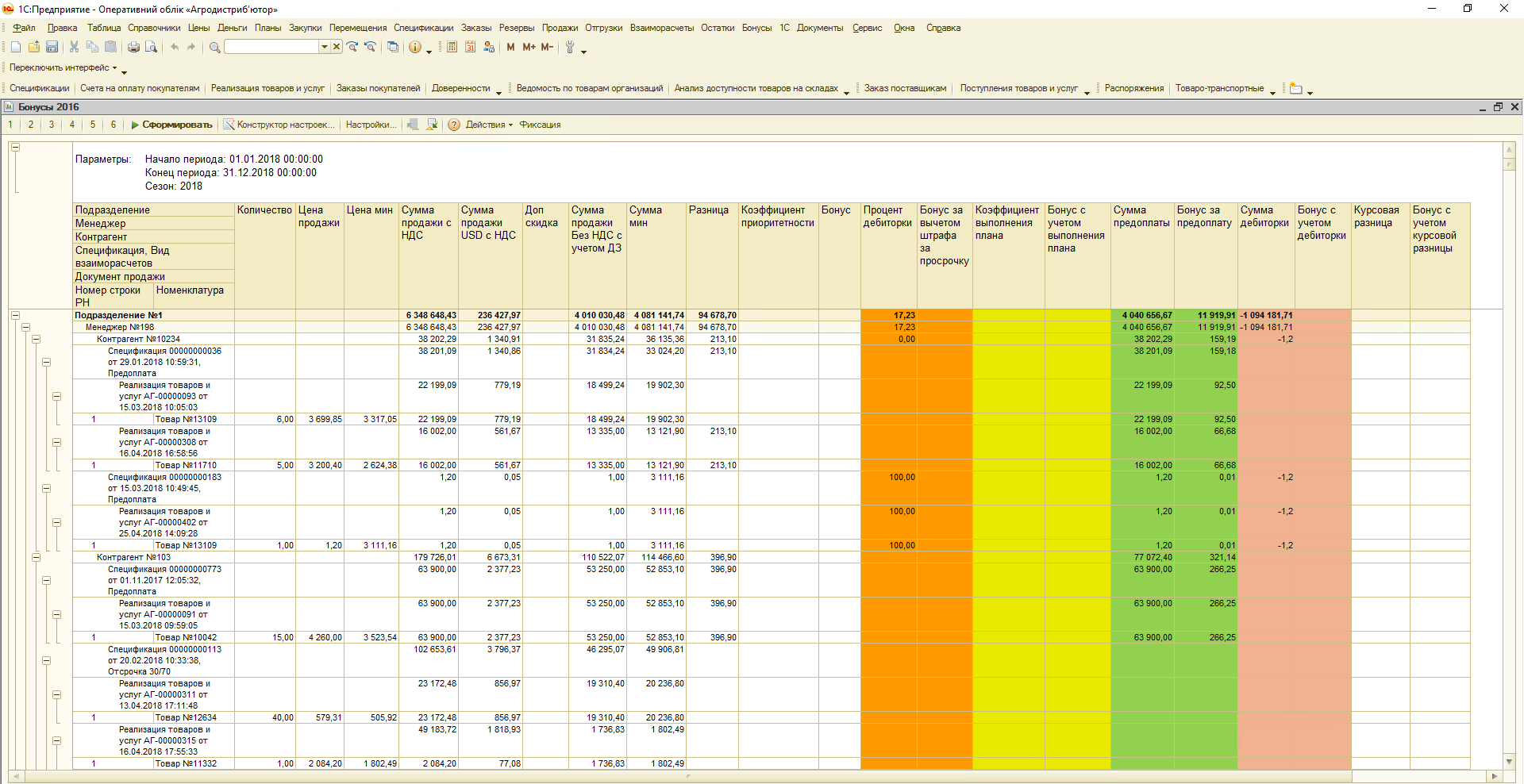This screenshot has width=1524, height=784.
Task: Open the Взаиморасчеты menu
Action: pyautogui.click(x=661, y=28)
